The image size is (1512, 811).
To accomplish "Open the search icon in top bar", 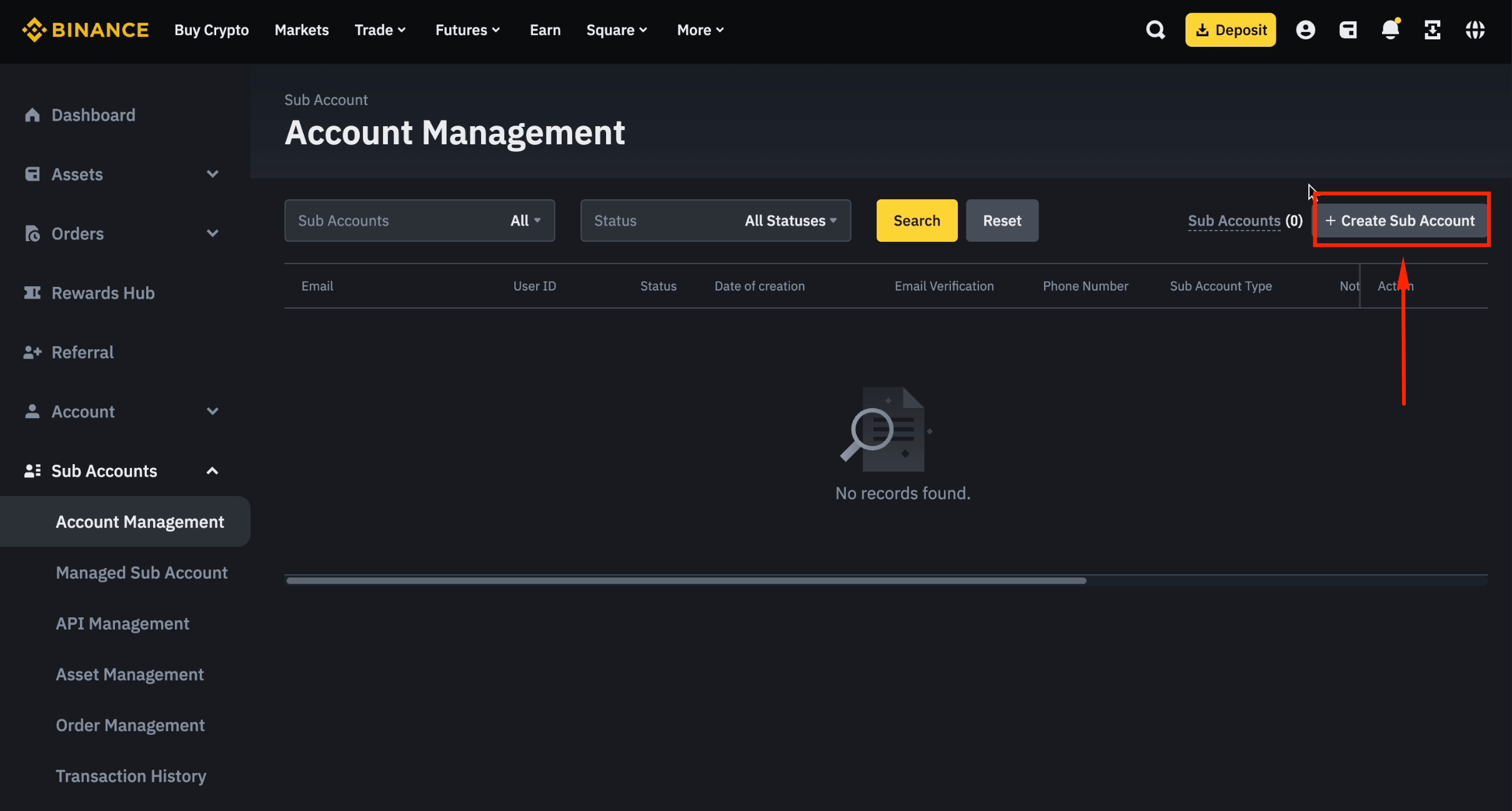I will coord(1155,29).
